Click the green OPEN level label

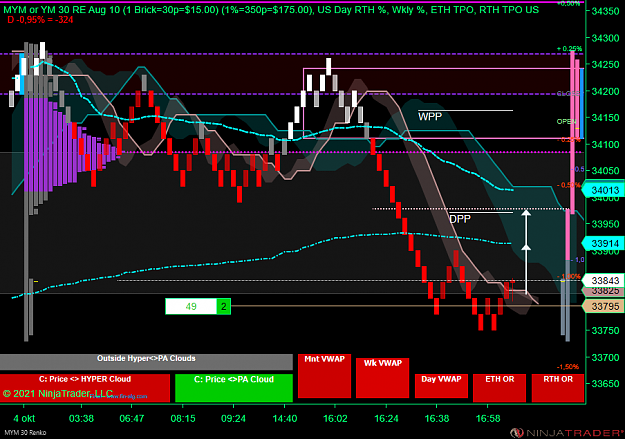pos(566,121)
